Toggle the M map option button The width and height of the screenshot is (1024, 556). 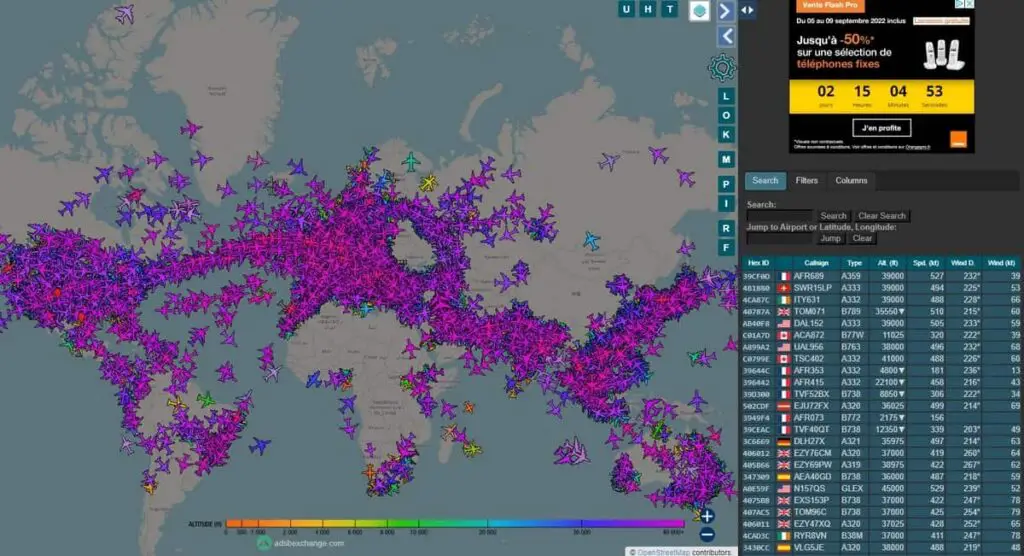coord(726,159)
